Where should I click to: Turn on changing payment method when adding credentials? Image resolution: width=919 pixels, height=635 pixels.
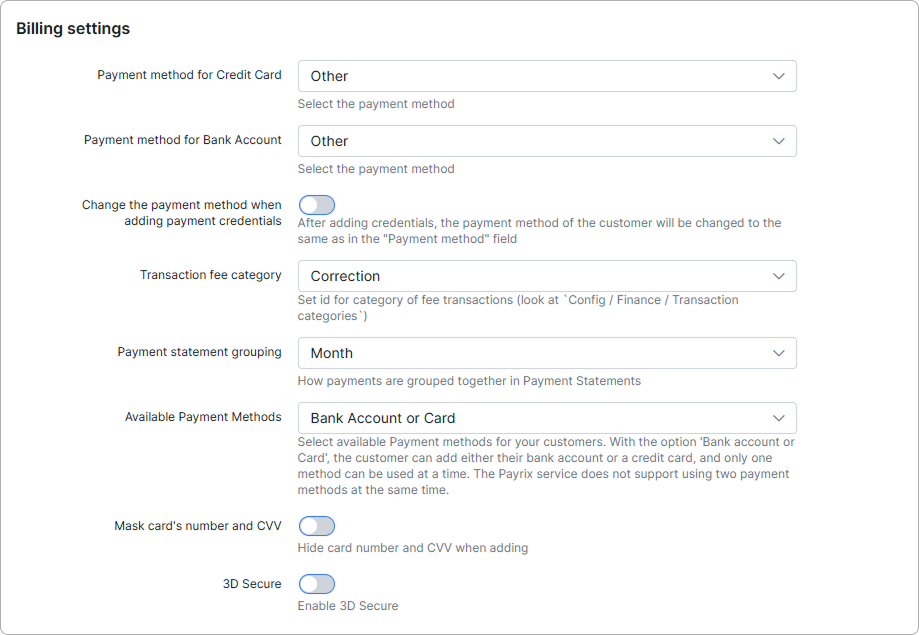317,204
